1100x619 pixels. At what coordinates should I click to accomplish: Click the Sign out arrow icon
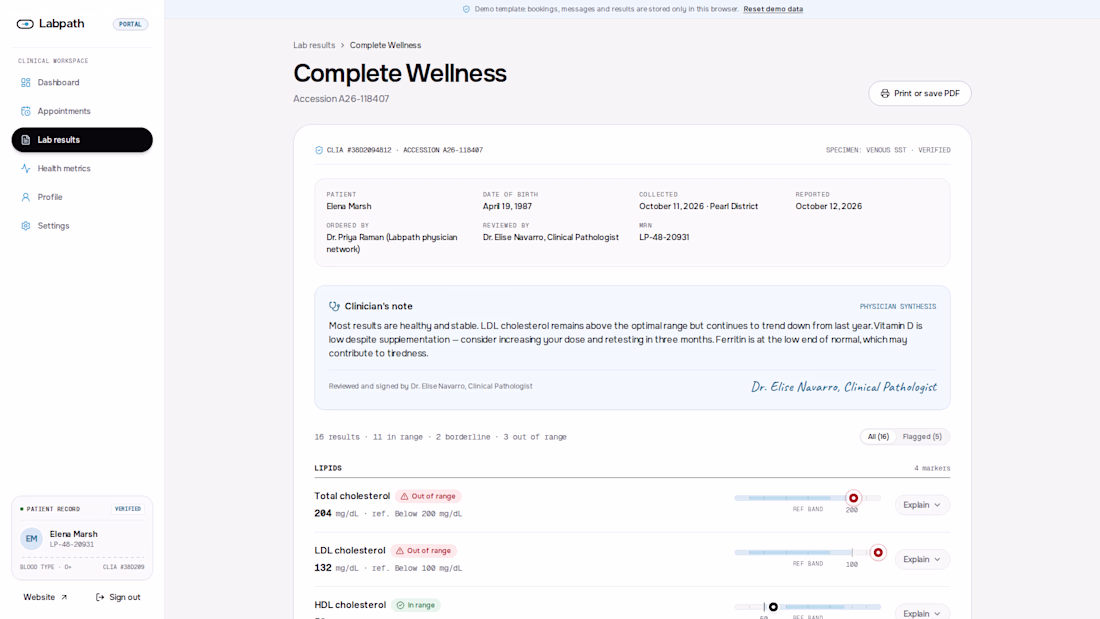tap(100, 597)
